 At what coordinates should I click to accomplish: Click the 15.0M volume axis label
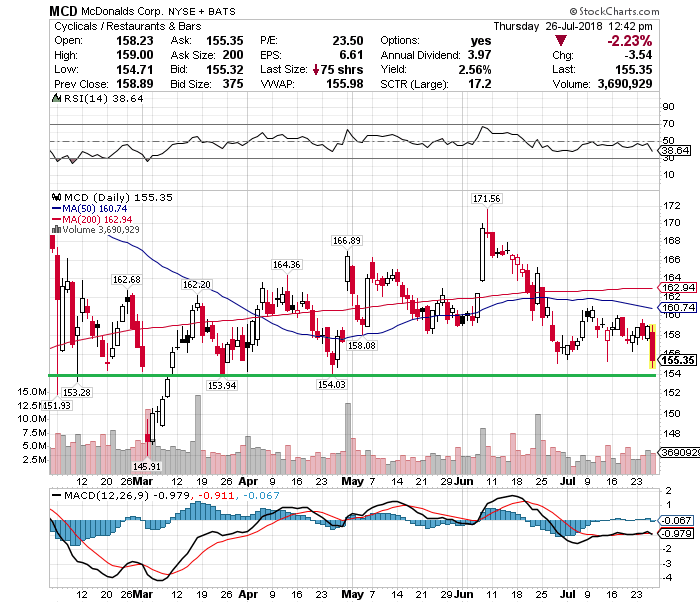click(x=32, y=392)
